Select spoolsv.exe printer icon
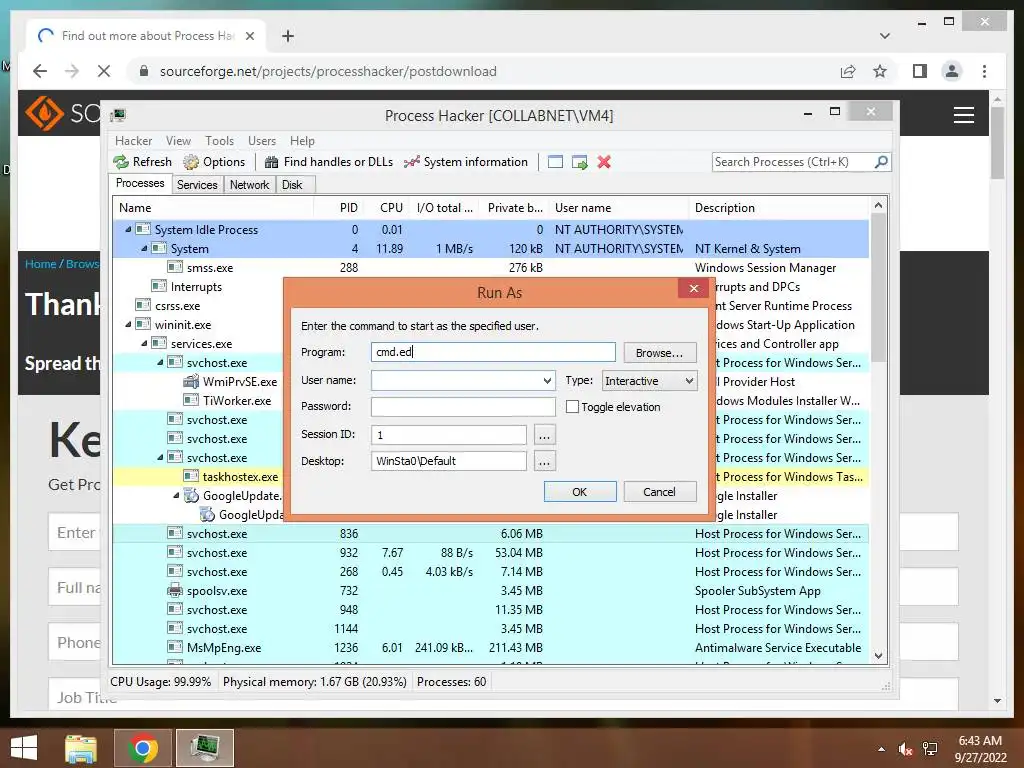 [174, 590]
